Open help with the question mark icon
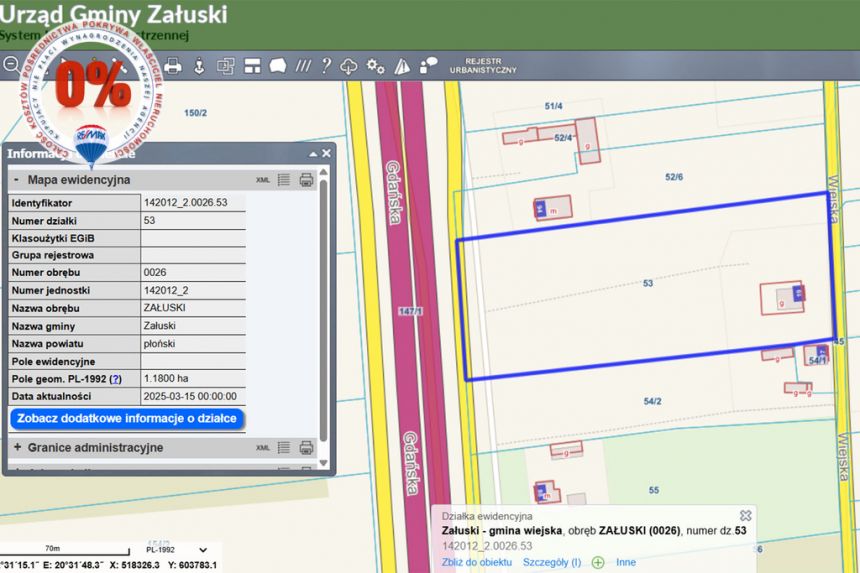 (326, 66)
